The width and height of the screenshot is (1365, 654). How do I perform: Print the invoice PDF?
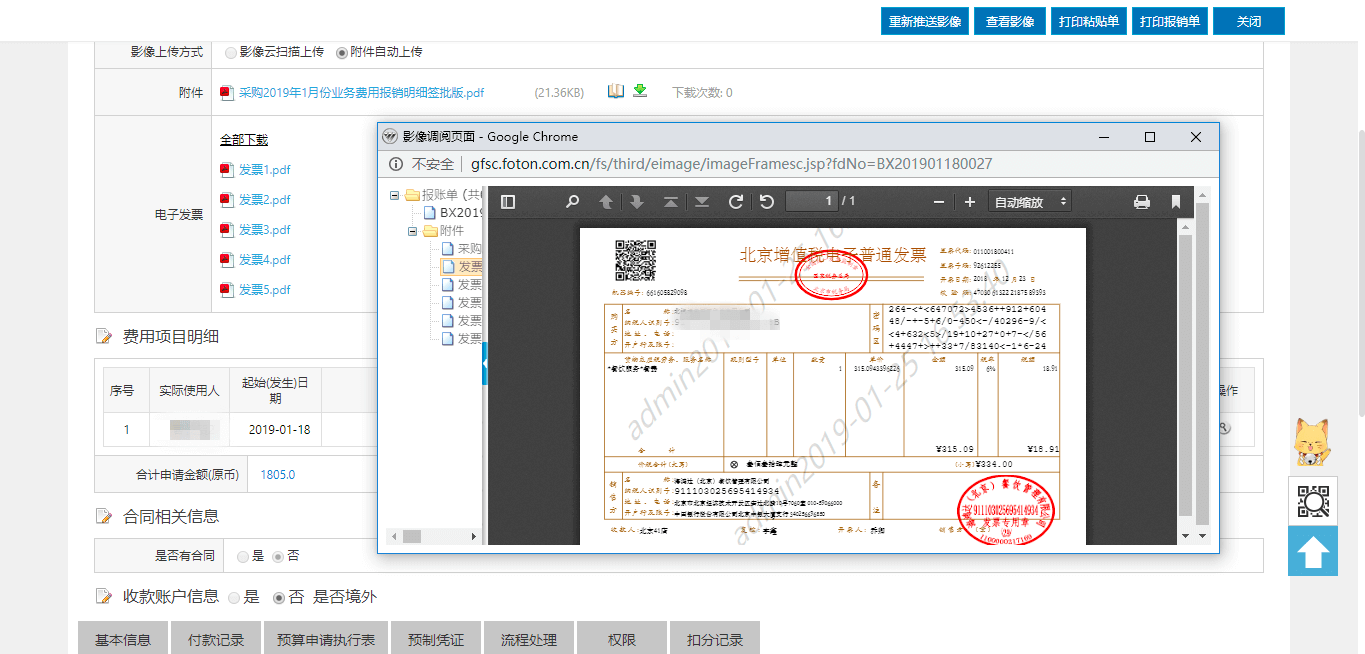click(1141, 202)
